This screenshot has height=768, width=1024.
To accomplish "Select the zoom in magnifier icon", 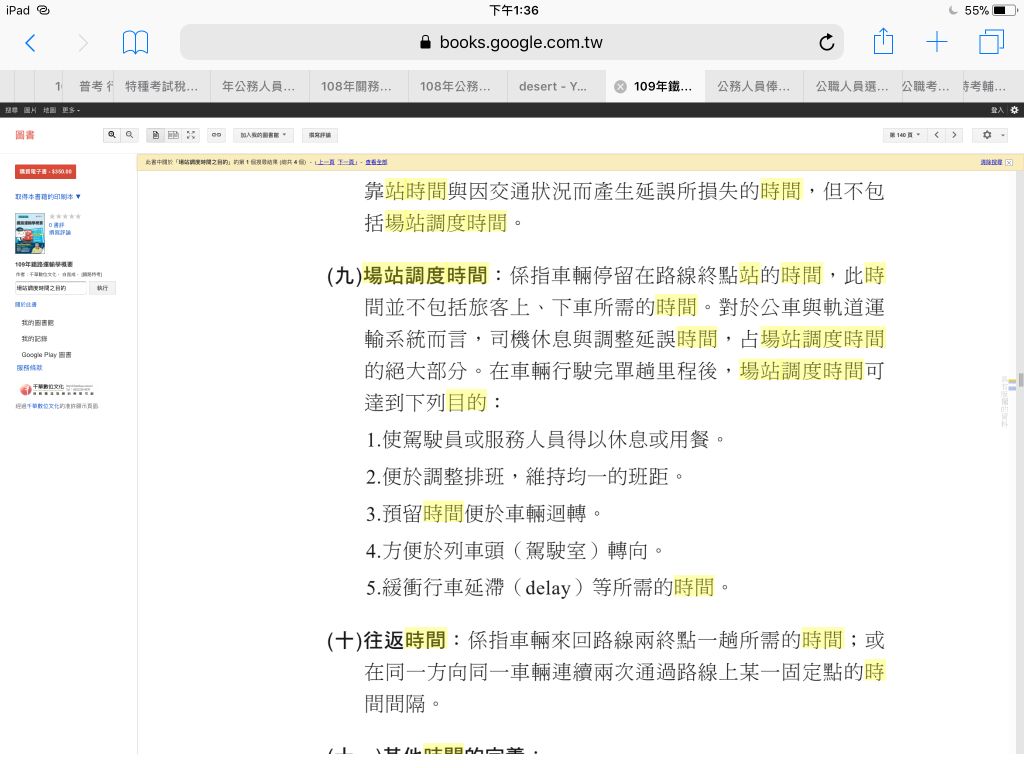I will pyautogui.click(x=112, y=134).
